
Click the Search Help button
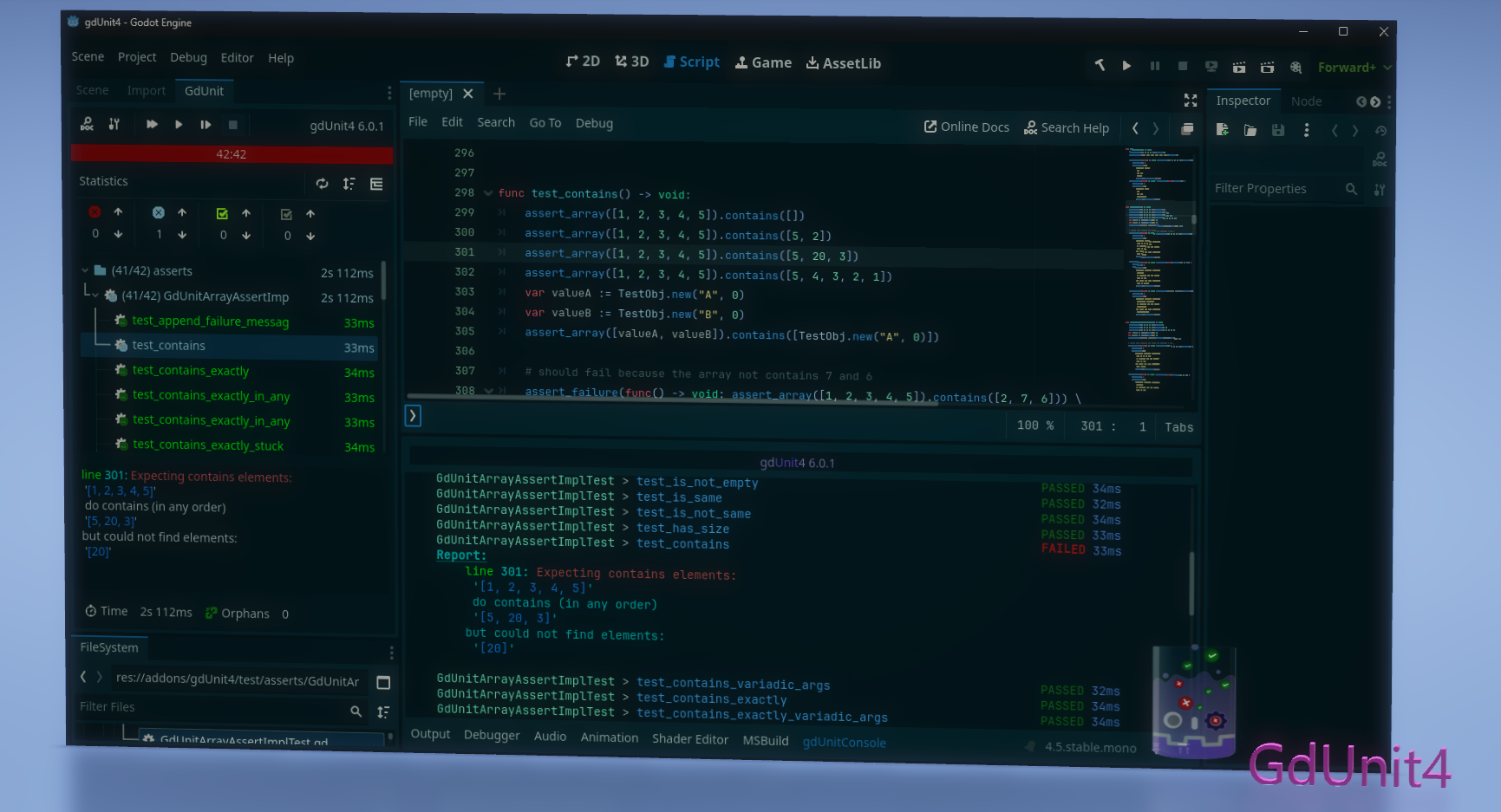point(1066,128)
